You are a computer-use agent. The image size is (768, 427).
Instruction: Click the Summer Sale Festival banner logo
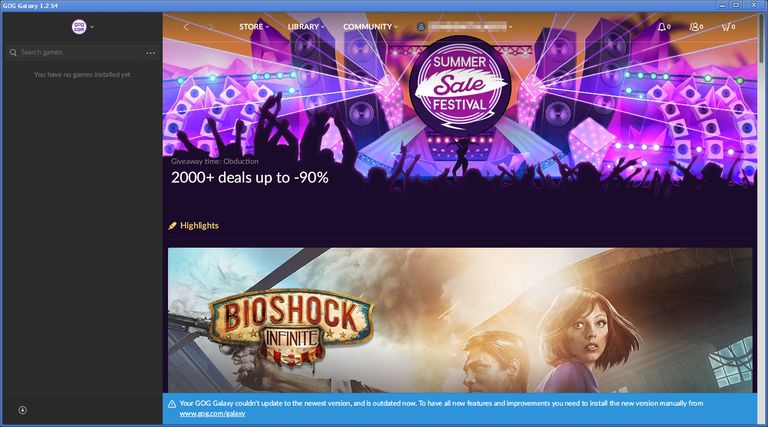coord(459,85)
